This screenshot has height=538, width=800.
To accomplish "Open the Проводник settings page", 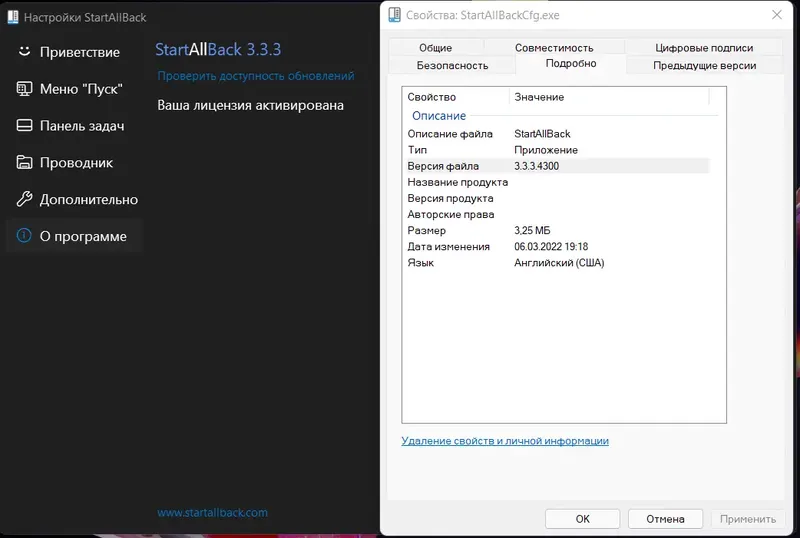I will coord(73,162).
